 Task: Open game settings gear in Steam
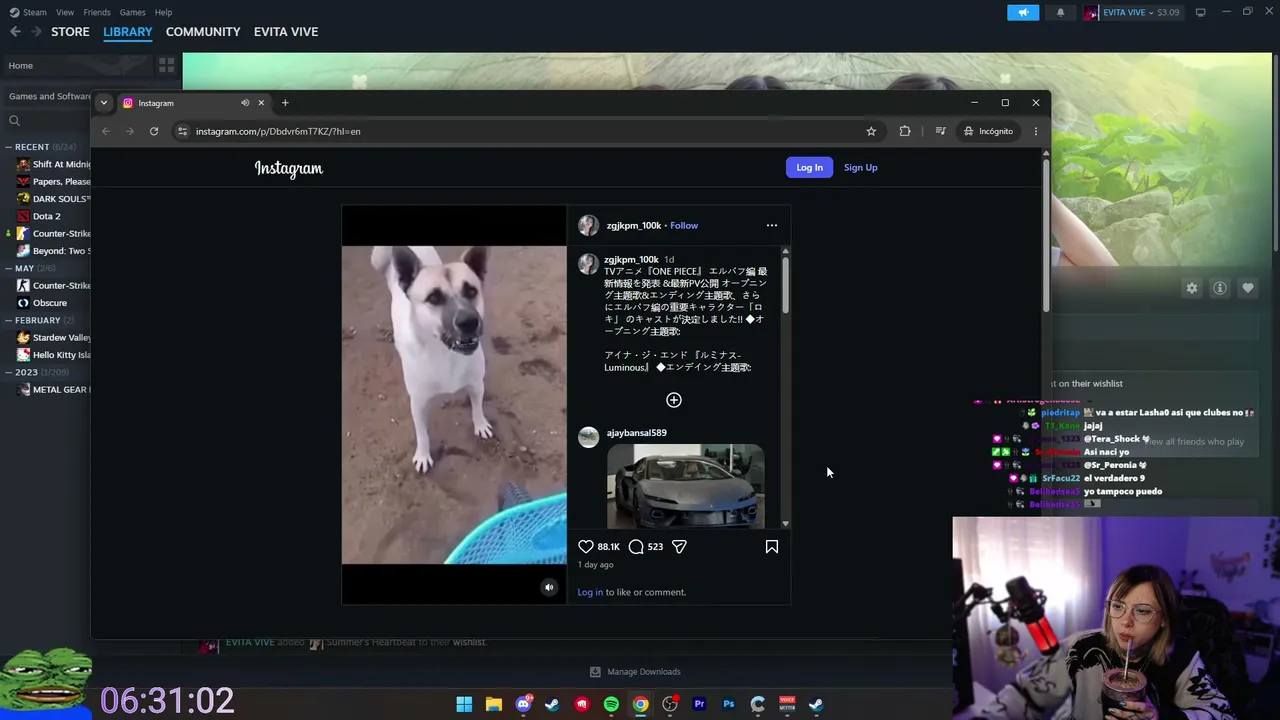coord(1192,288)
